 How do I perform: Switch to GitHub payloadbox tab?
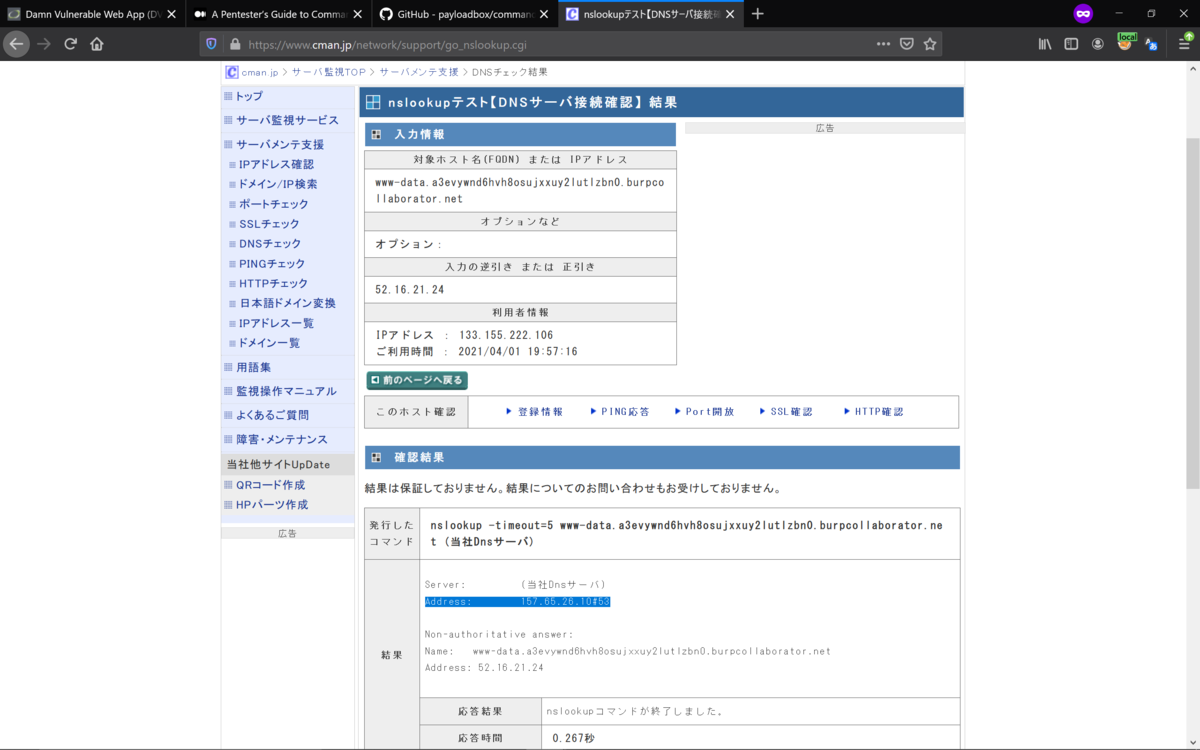tap(465, 14)
